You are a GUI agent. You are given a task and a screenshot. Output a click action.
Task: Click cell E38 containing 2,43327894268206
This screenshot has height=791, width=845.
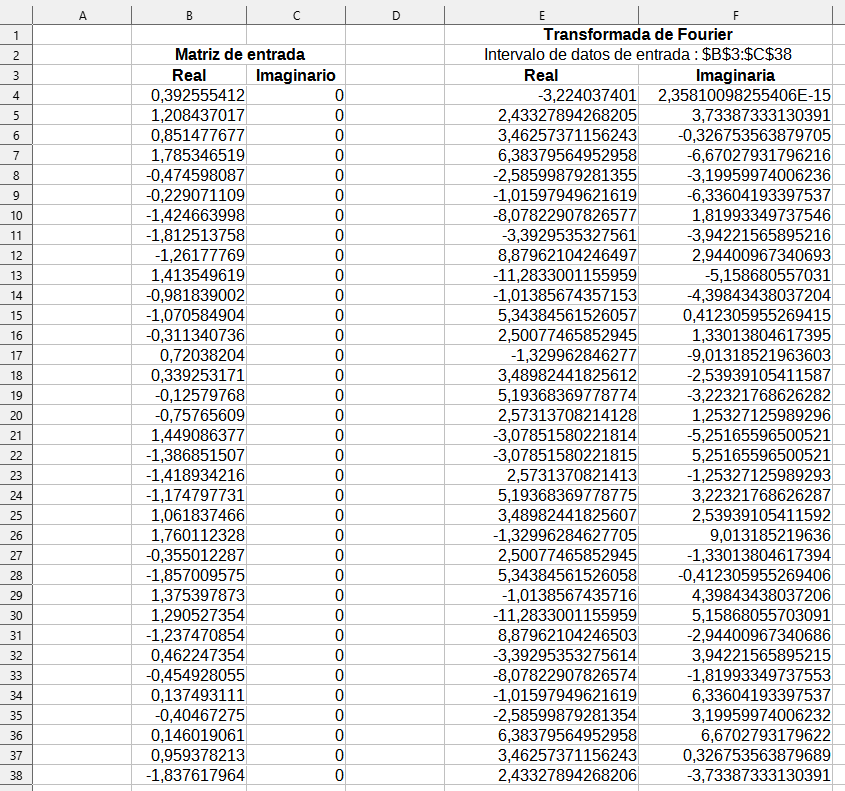coord(541,775)
